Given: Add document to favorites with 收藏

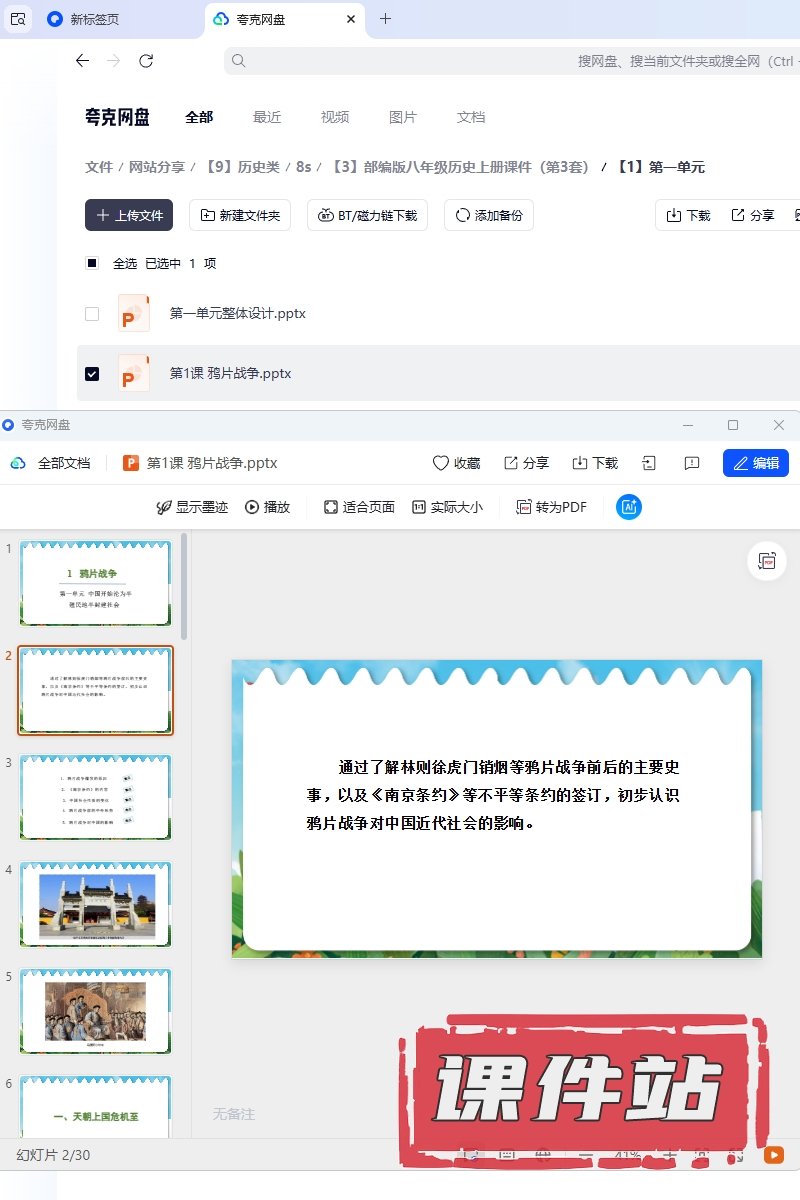Looking at the screenshot, I should [456, 463].
